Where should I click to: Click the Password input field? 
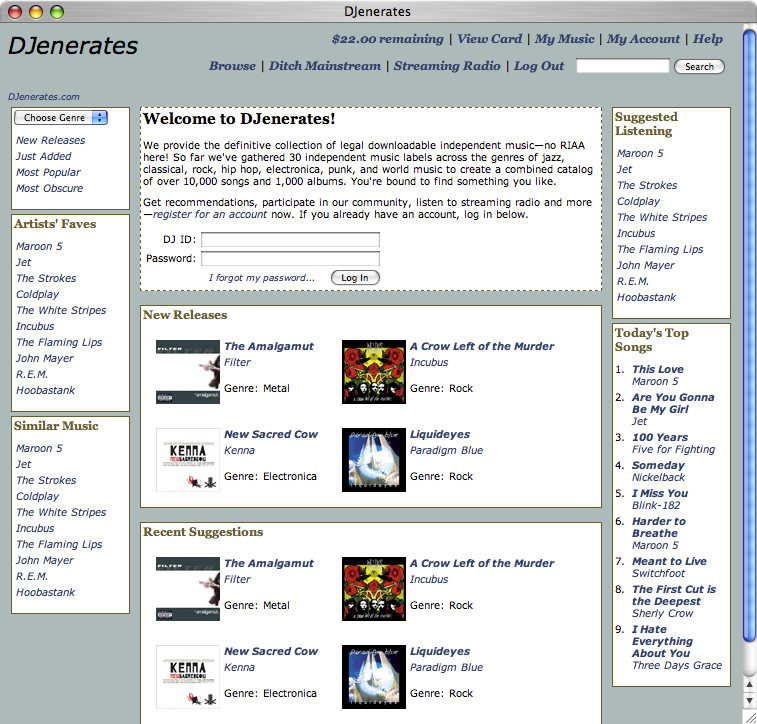tap(290, 259)
